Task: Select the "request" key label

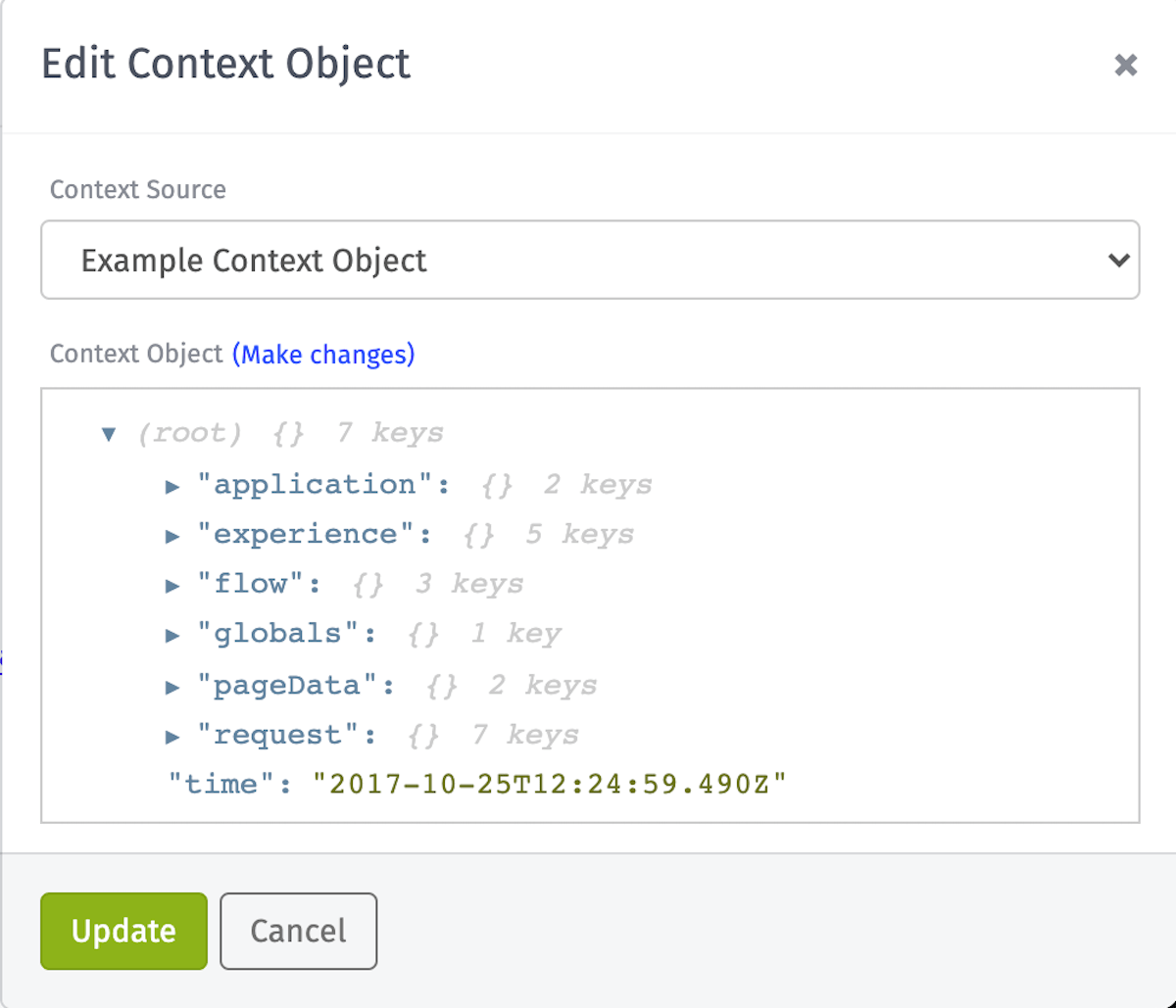Action: click(x=277, y=736)
